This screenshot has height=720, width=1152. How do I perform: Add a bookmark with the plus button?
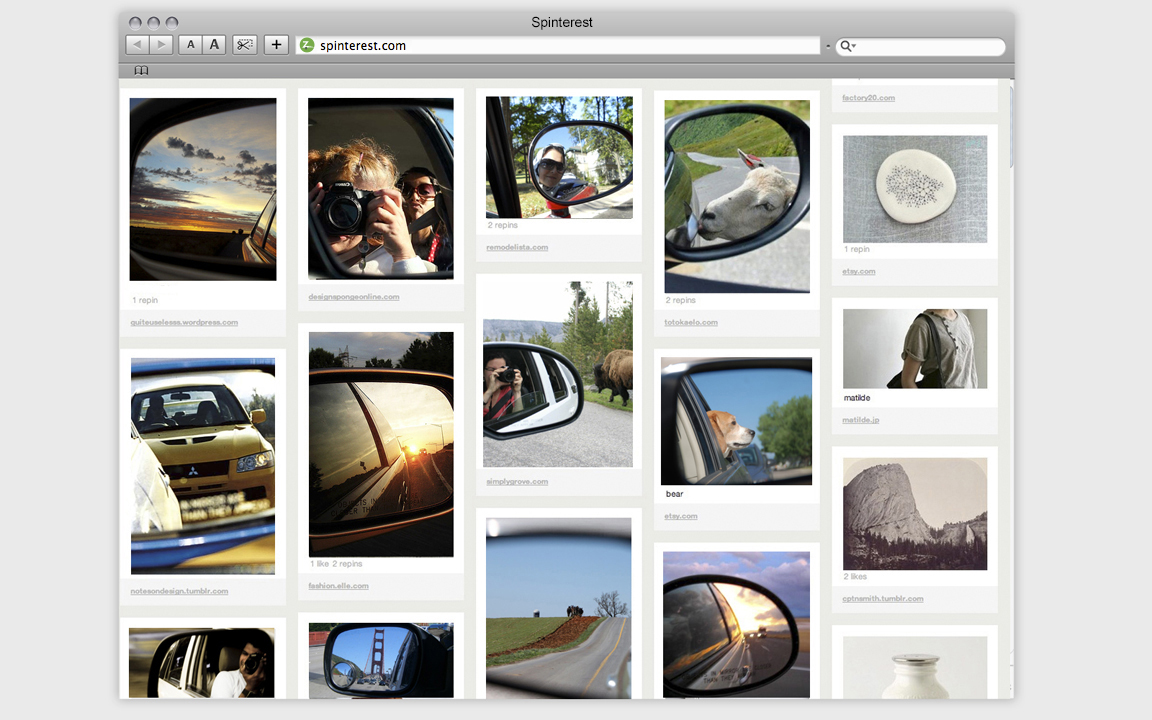click(276, 45)
